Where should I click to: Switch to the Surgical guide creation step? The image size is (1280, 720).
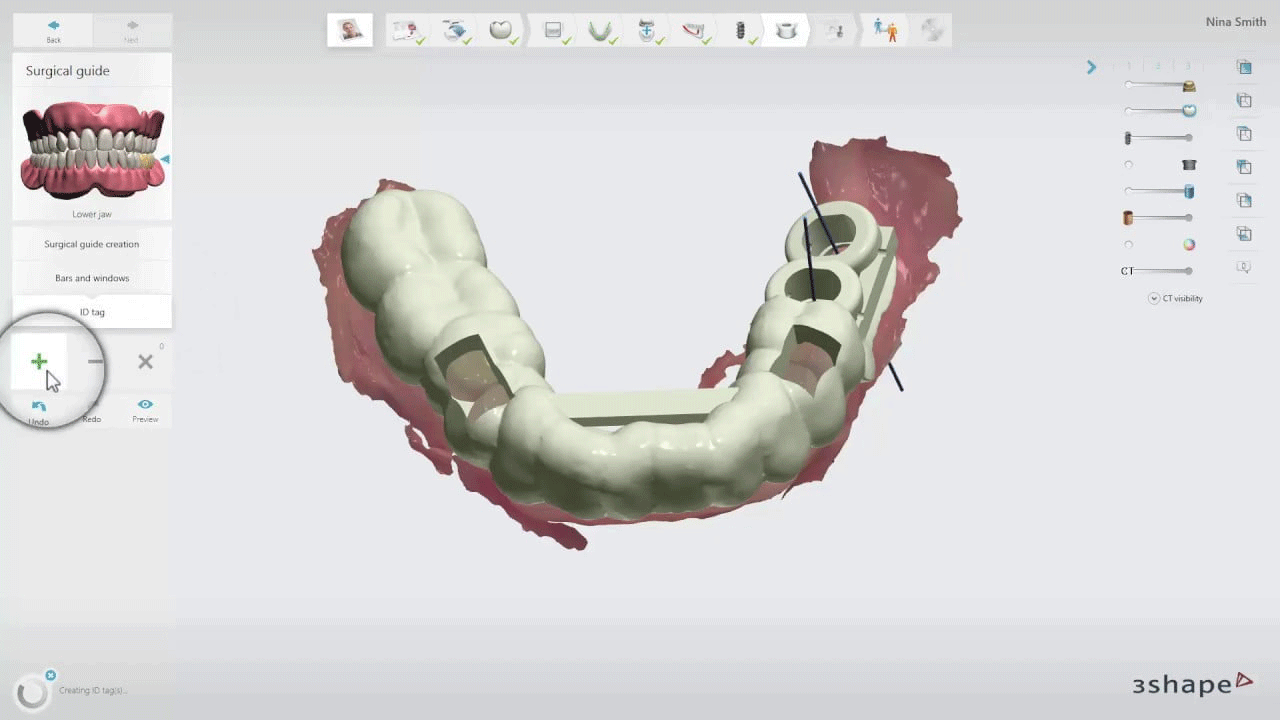click(91, 243)
